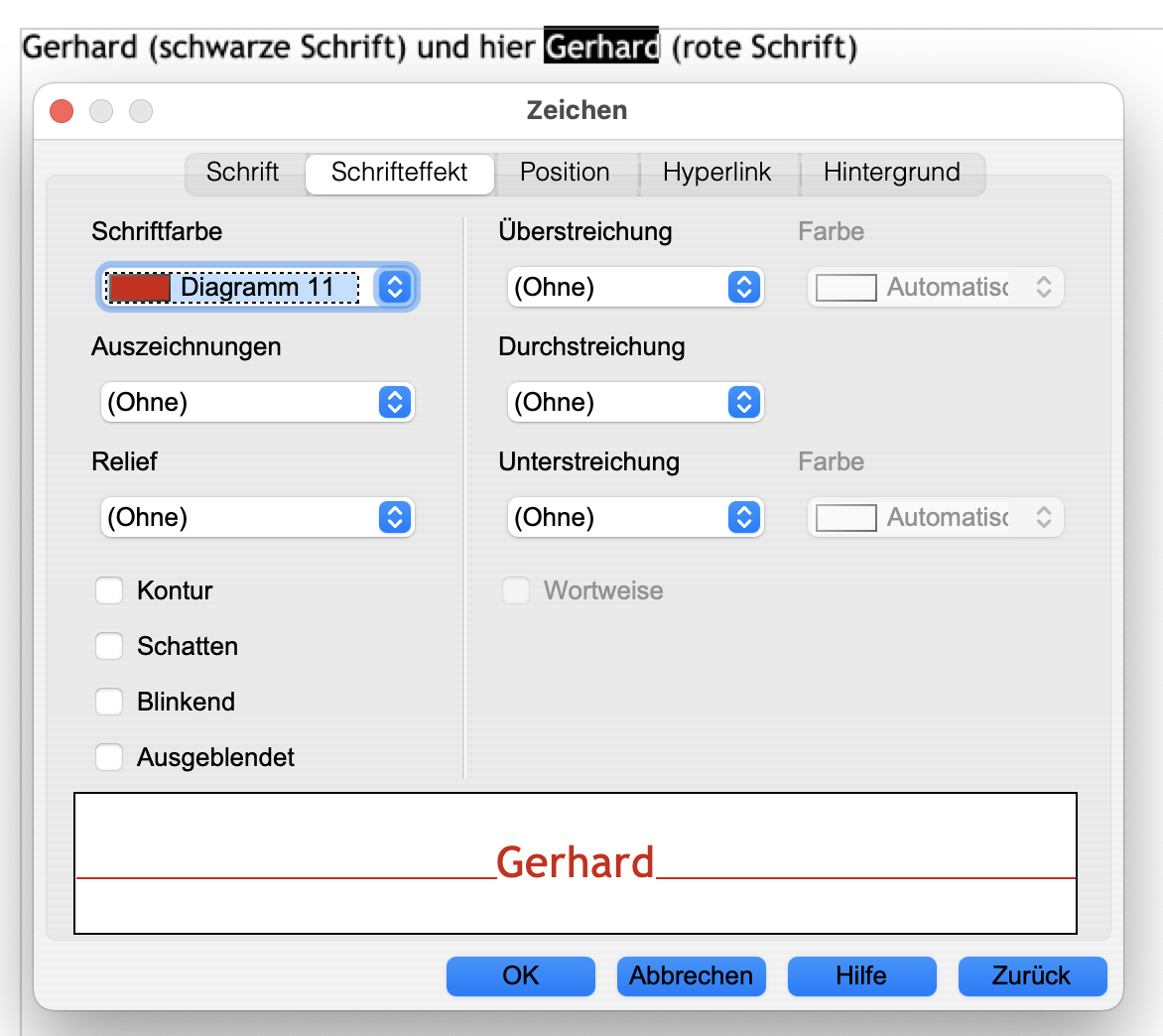
Task: Open the Relief dropdown menu
Action: coord(394,517)
